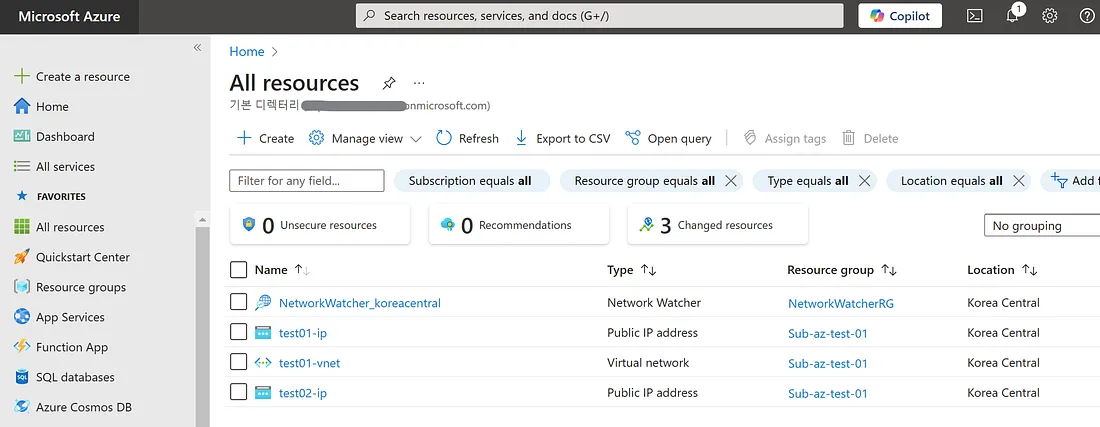This screenshot has height=427, width=1100.
Task: Open the portal settings gear icon
Action: pos(1049,16)
